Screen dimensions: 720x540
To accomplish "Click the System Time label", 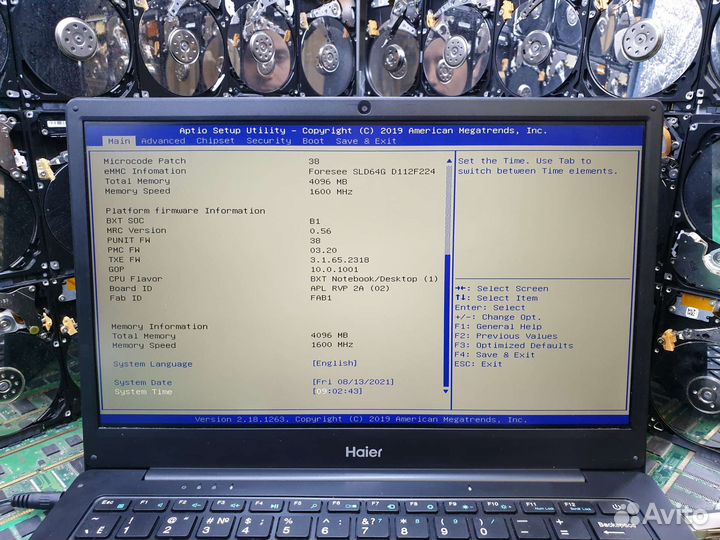I will tap(143, 392).
